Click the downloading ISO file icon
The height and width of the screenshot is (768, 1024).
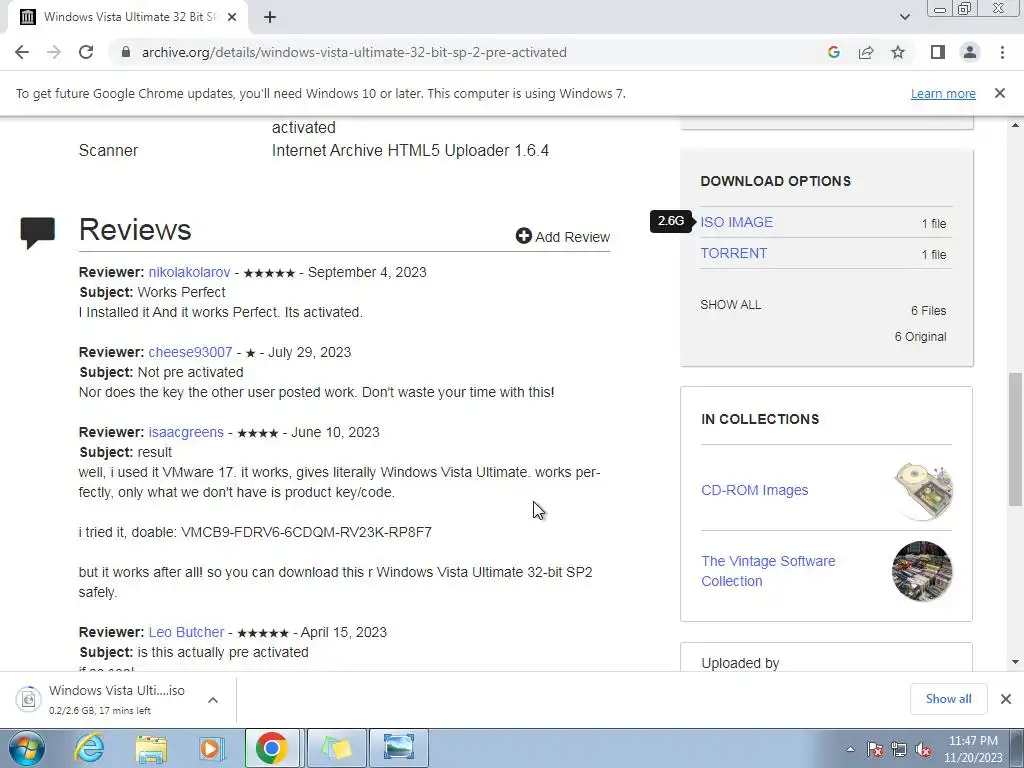click(28, 699)
